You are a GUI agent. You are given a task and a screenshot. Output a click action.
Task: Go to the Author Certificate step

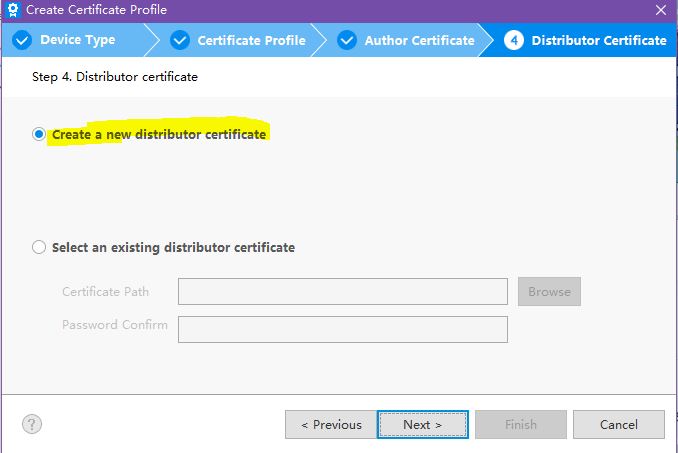pyautogui.click(x=419, y=41)
